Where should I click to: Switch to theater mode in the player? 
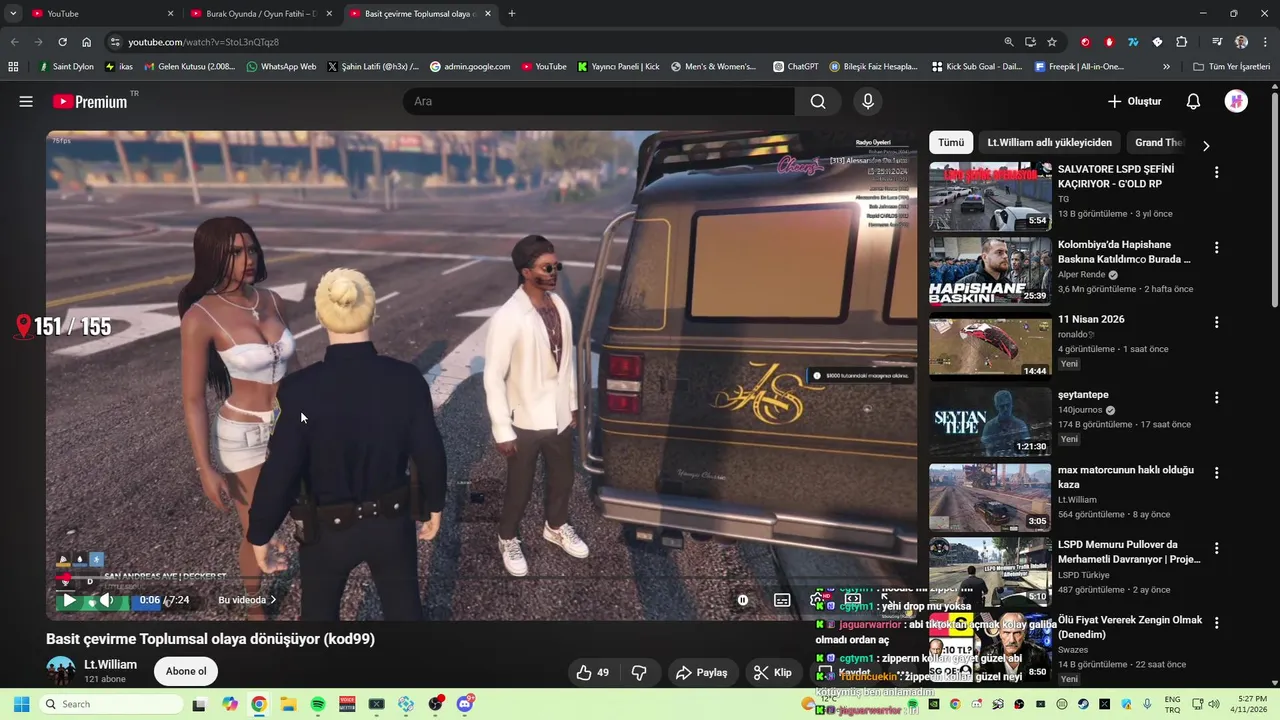click(x=853, y=600)
